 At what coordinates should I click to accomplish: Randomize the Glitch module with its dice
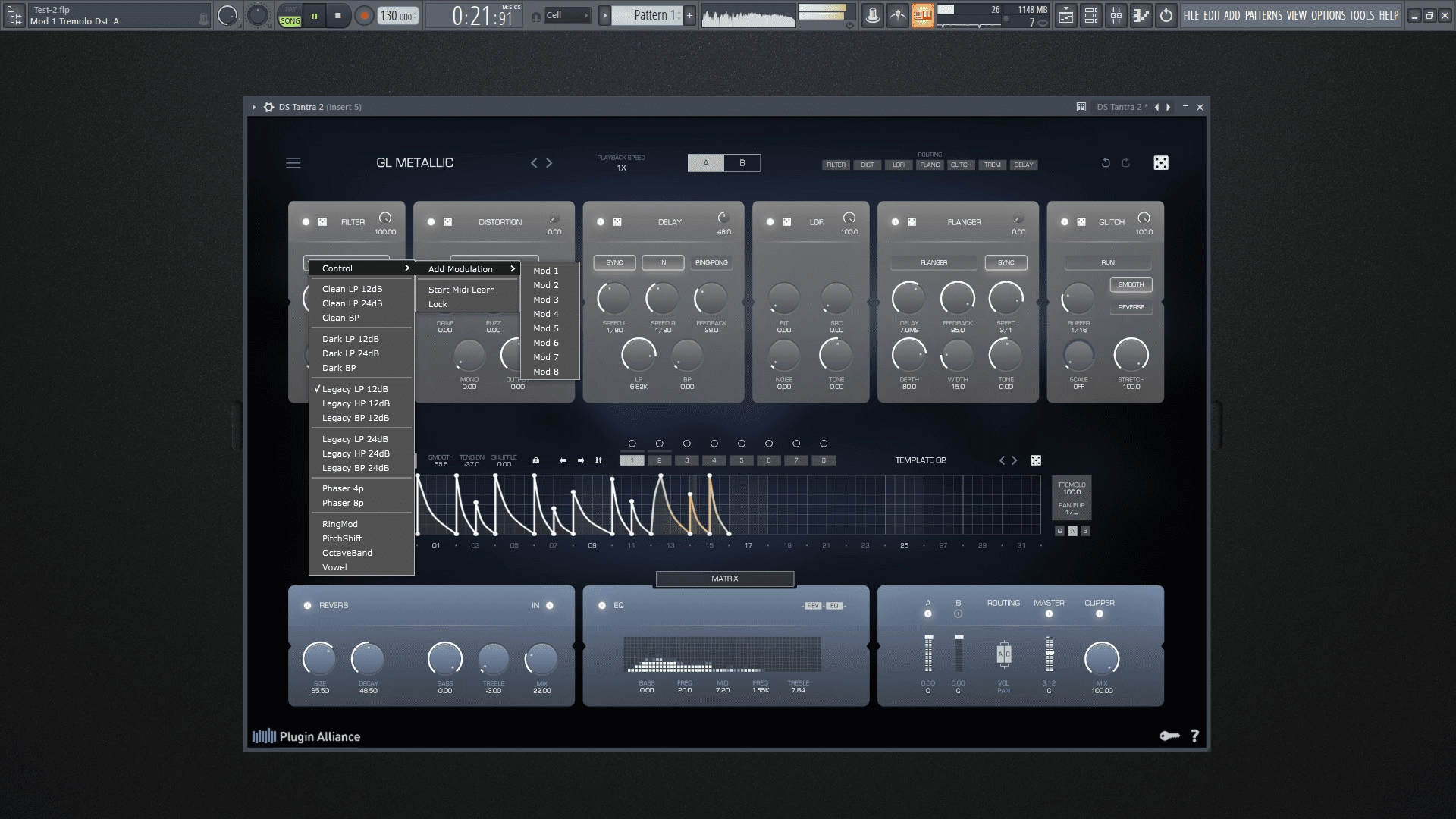pyautogui.click(x=1081, y=222)
